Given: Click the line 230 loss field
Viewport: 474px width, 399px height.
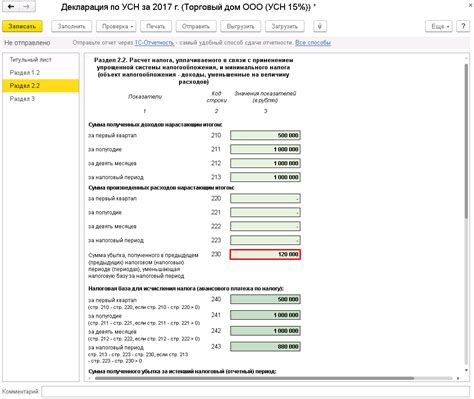Looking at the screenshot, I should pos(265,254).
